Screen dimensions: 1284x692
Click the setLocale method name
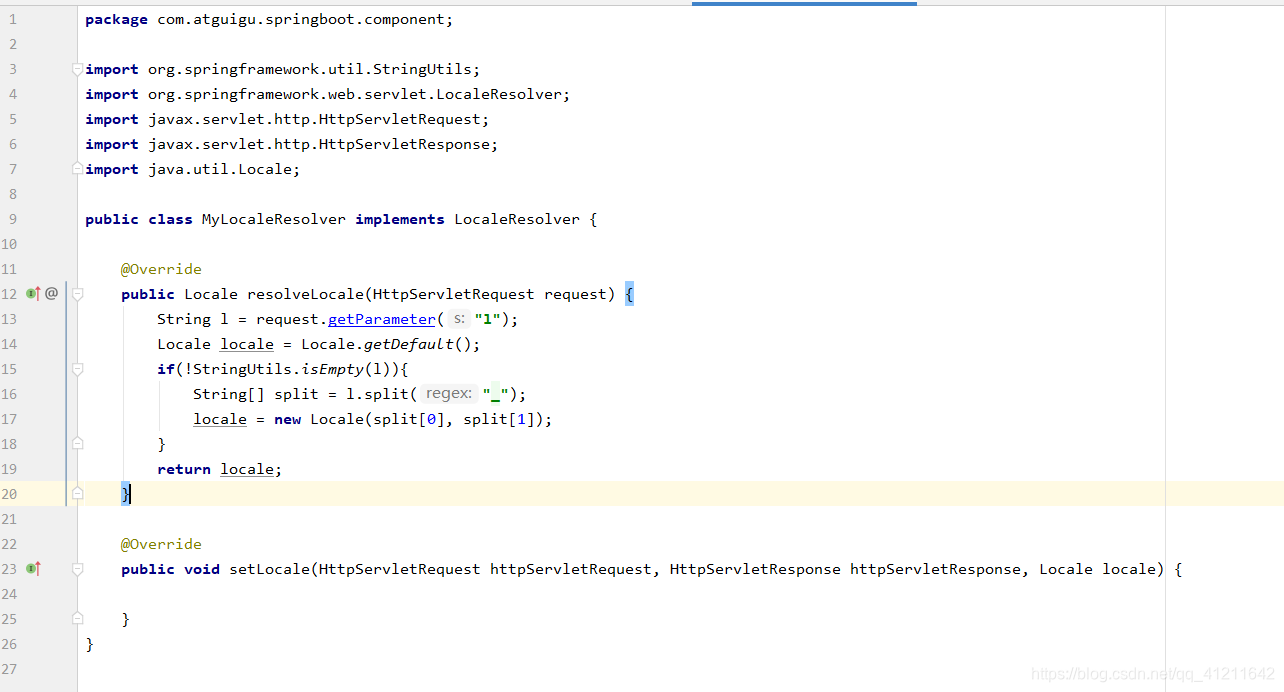pos(269,569)
